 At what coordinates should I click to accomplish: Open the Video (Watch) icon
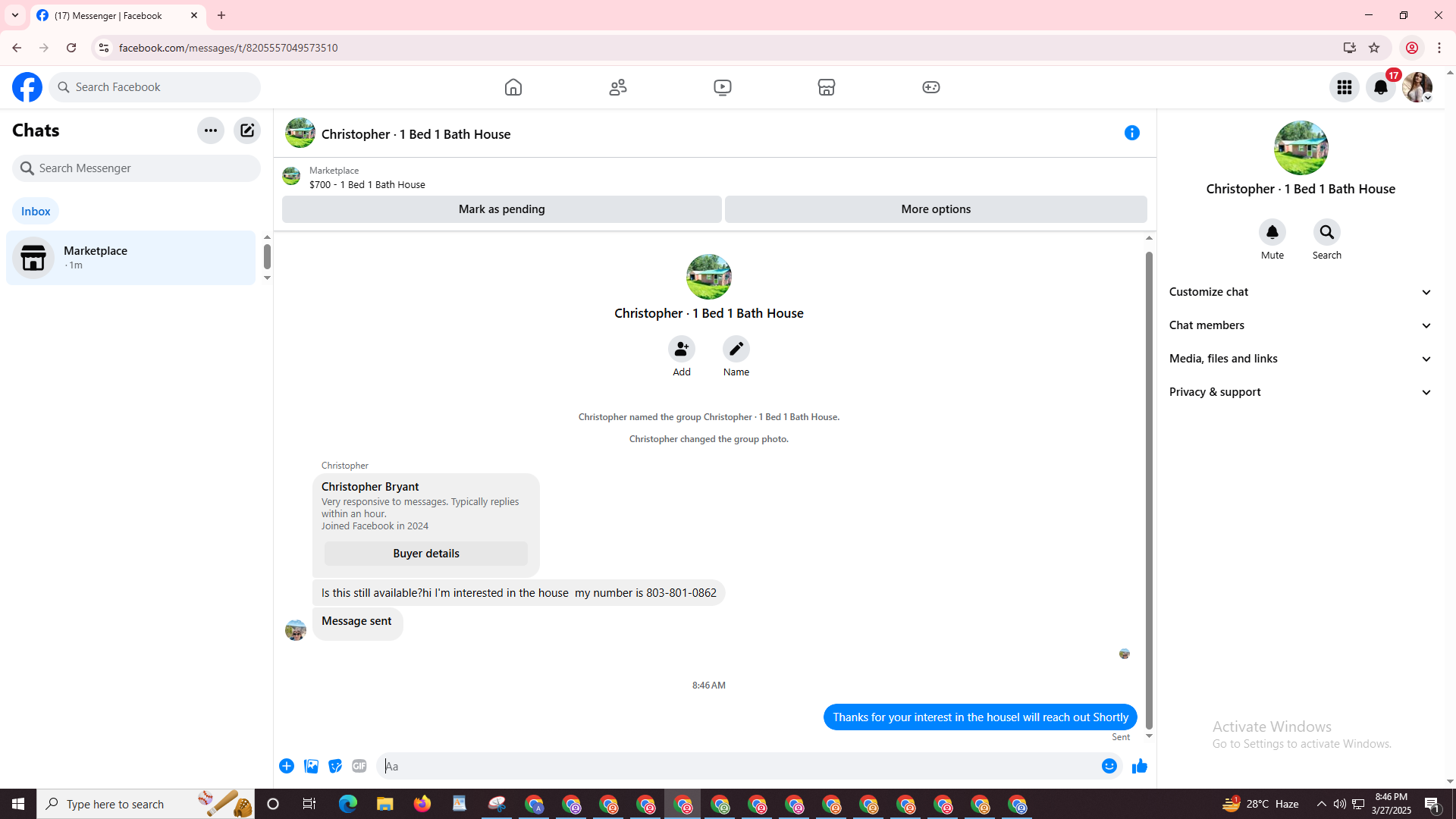[x=723, y=87]
